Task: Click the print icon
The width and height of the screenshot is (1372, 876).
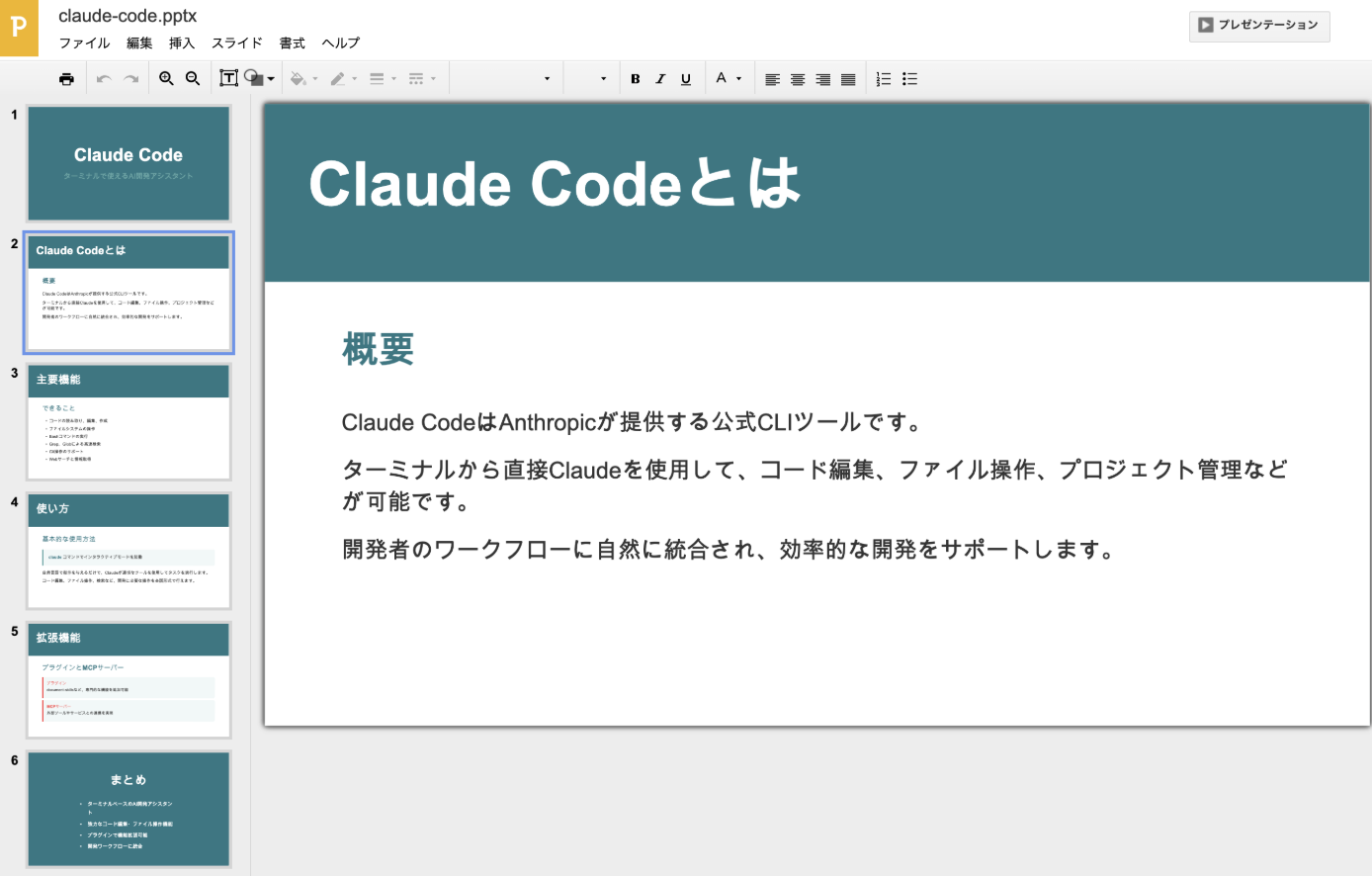Action: [66, 79]
